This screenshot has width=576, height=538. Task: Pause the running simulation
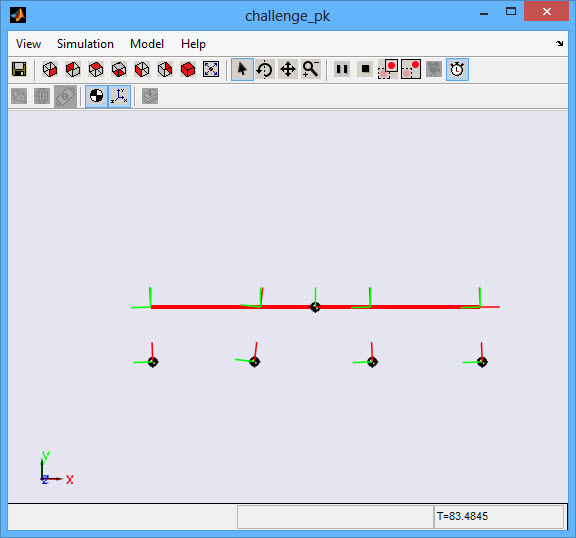pyautogui.click(x=342, y=69)
